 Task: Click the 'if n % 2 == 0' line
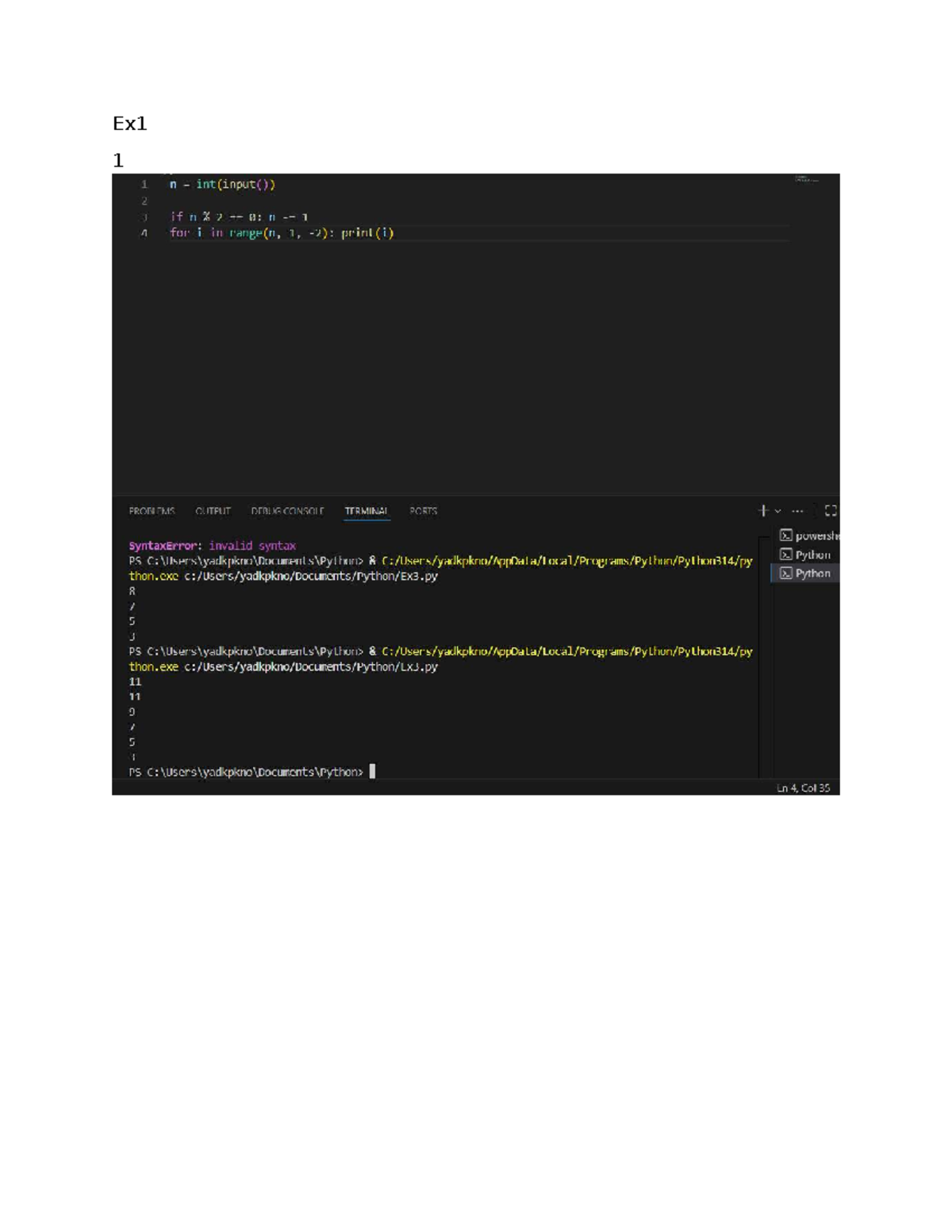click(x=239, y=217)
